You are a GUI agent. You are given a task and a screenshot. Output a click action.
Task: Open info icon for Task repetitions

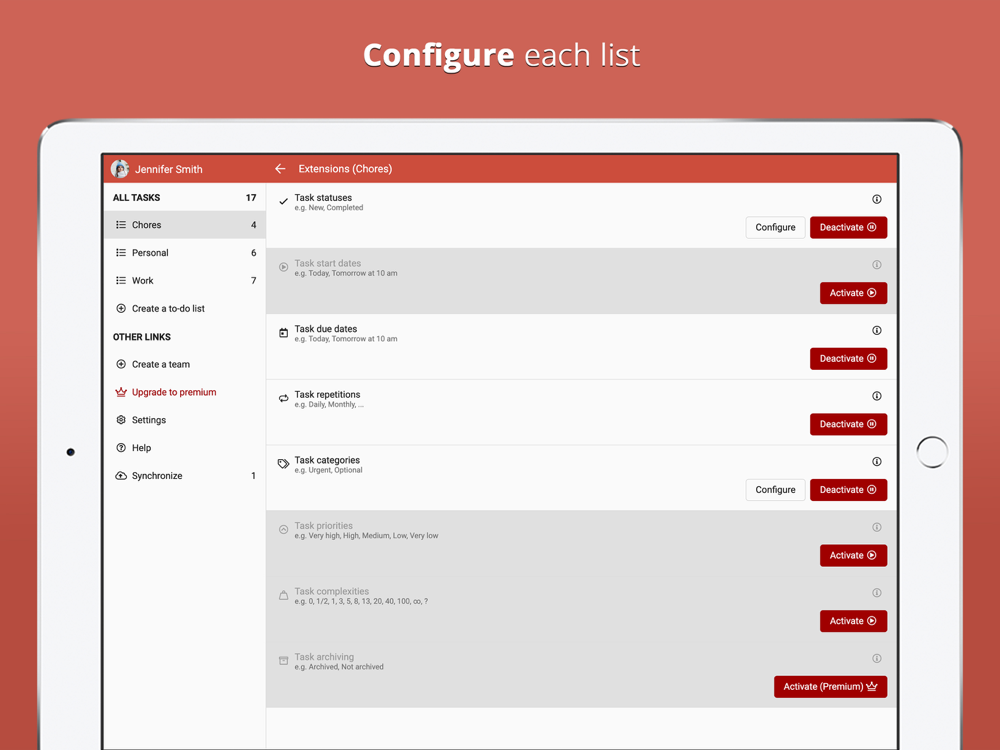click(877, 396)
